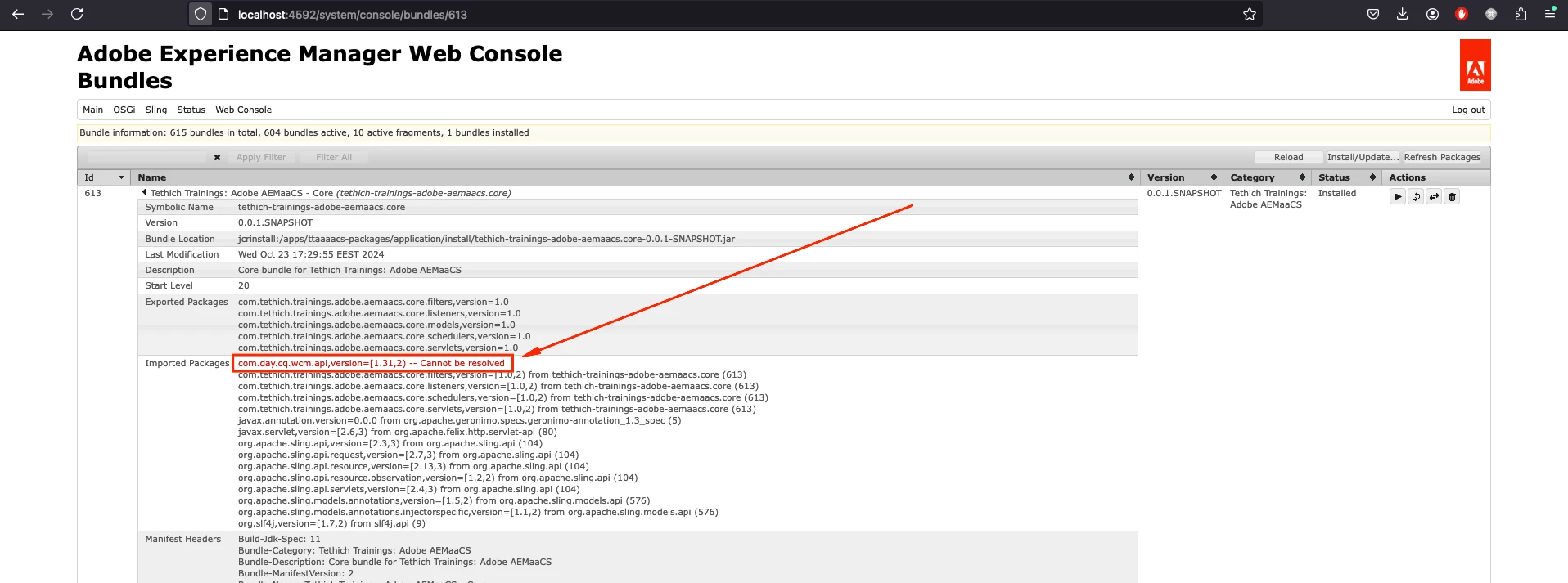Click the Refresh Packages button
This screenshot has height=583, width=1568.
[1442, 157]
